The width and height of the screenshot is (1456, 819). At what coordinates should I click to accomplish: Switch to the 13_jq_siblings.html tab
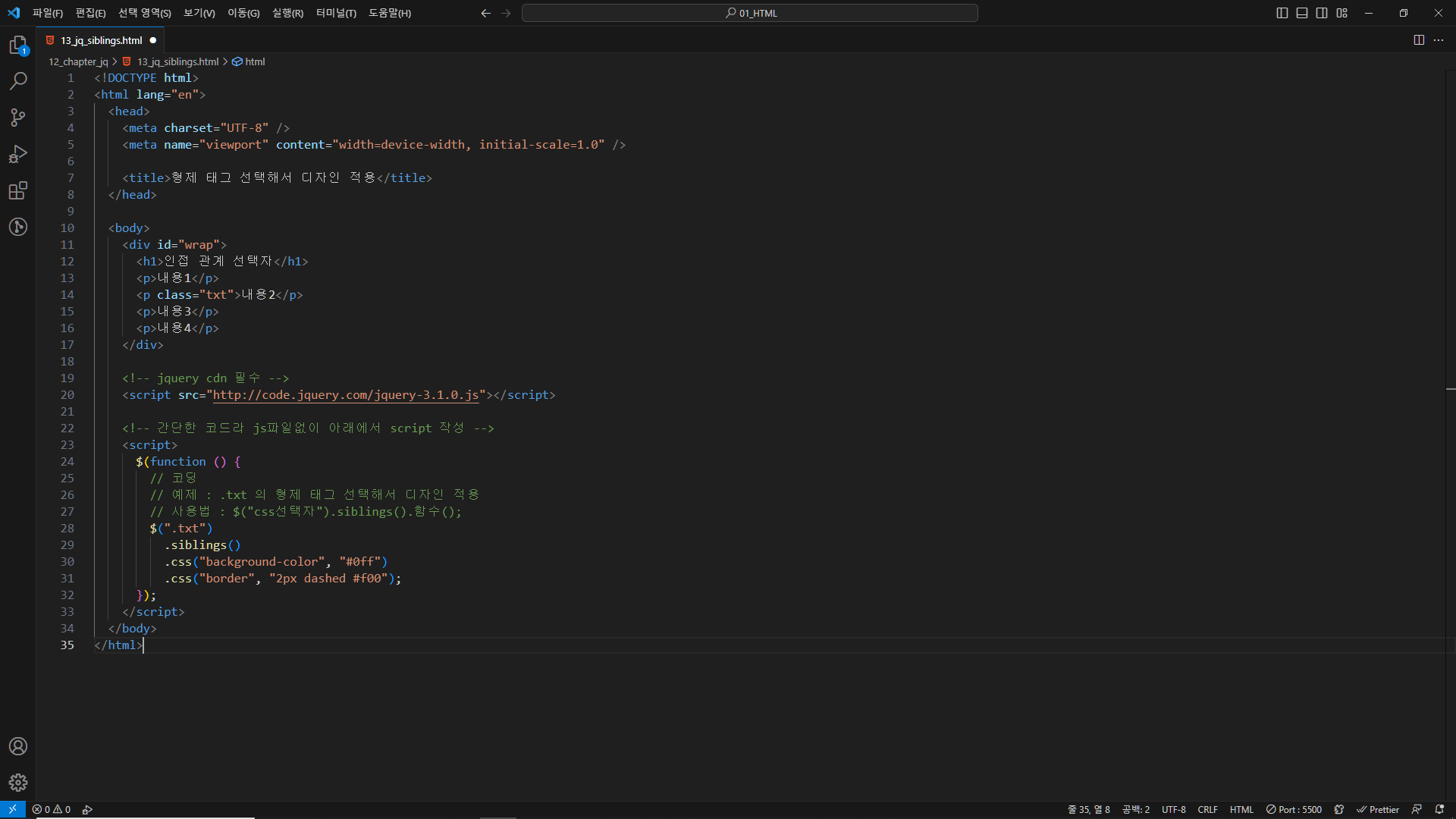click(x=101, y=40)
